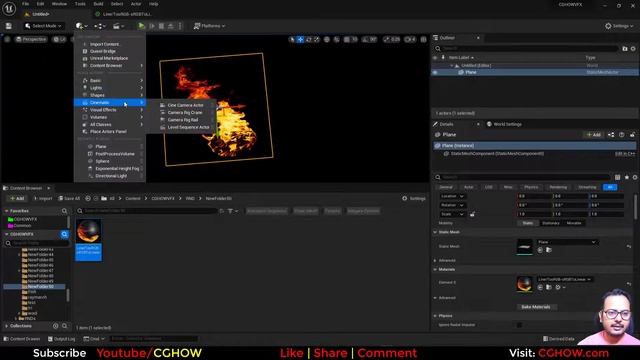Click the Location X value field
The height and width of the screenshot is (360, 640).
tap(534, 196)
